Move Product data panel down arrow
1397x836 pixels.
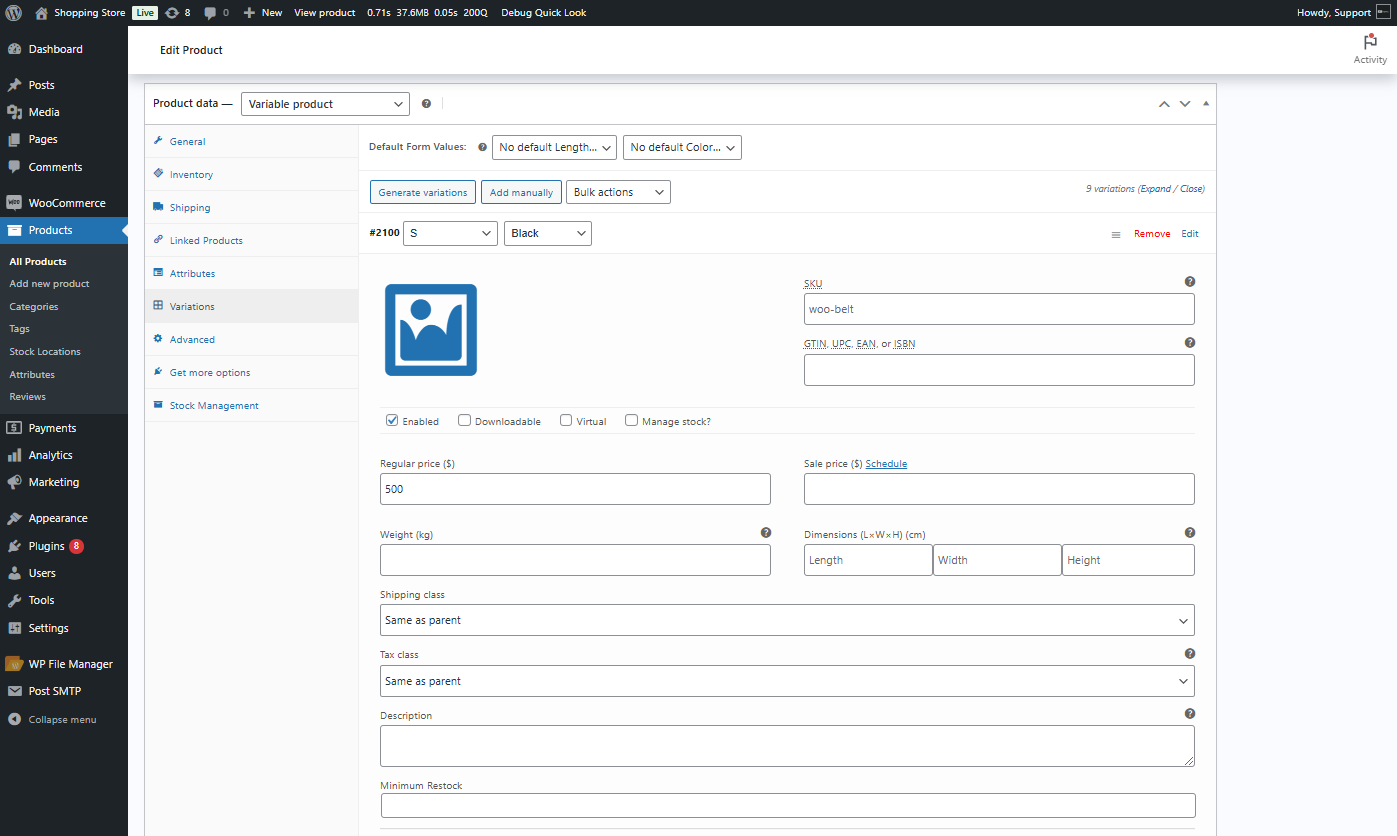1185,103
